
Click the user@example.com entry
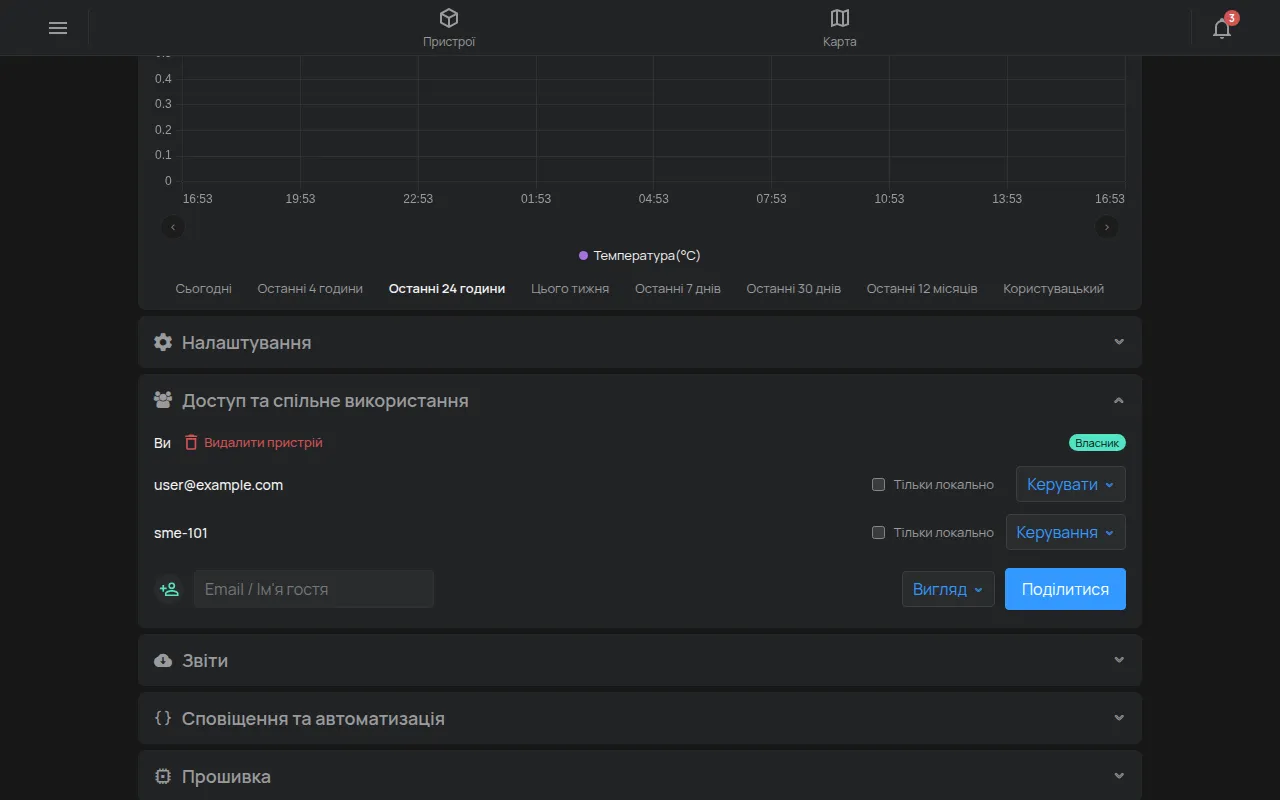click(x=218, y=485)
